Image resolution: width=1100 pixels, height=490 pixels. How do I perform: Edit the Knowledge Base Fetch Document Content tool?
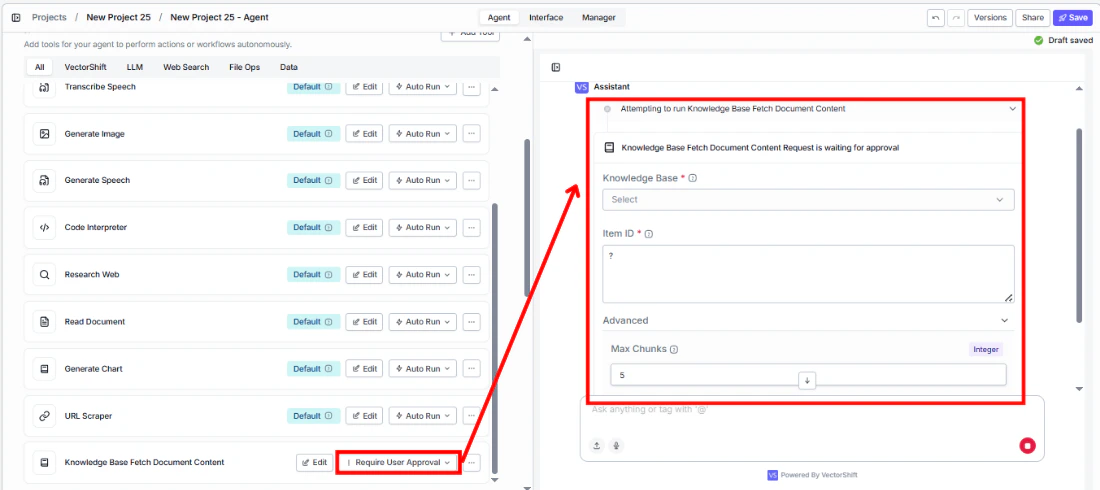pyautogui.click(x=314, y=463)
